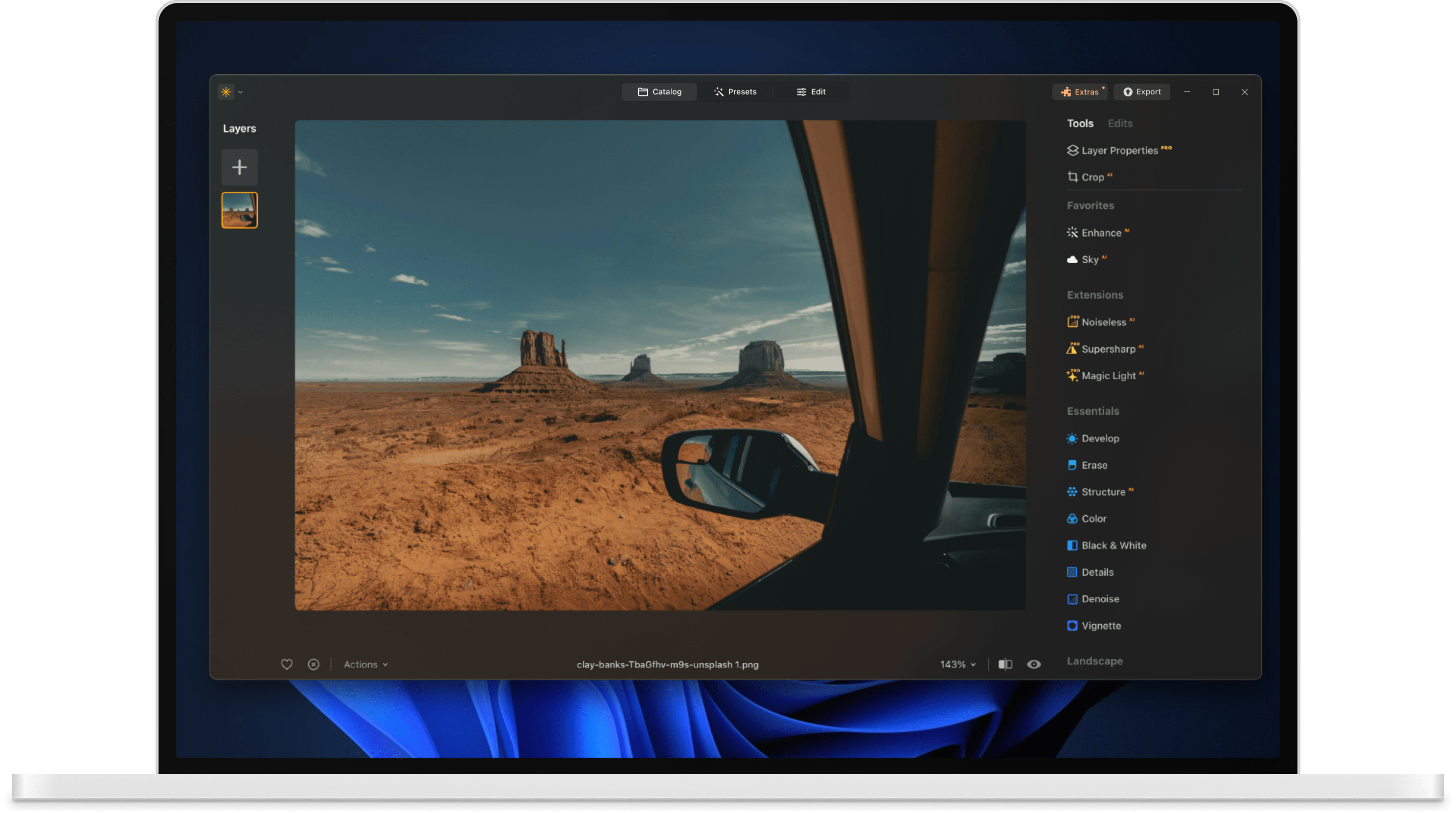The height and width of the screenshot is (813, 1456).
Task: Open the Sky AI tool
Action: [1091, 259]
